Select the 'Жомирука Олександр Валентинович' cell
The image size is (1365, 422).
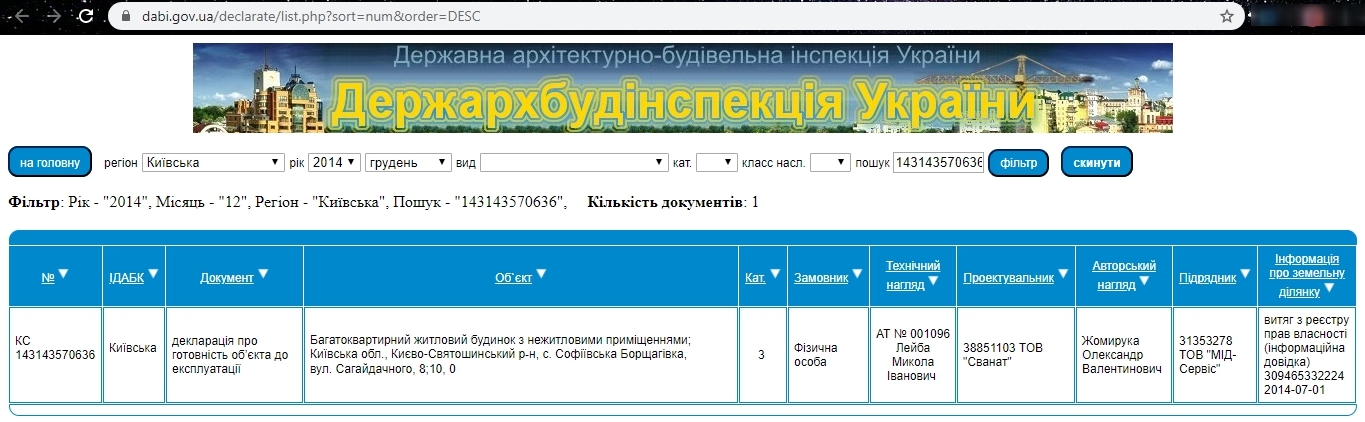1124,355
